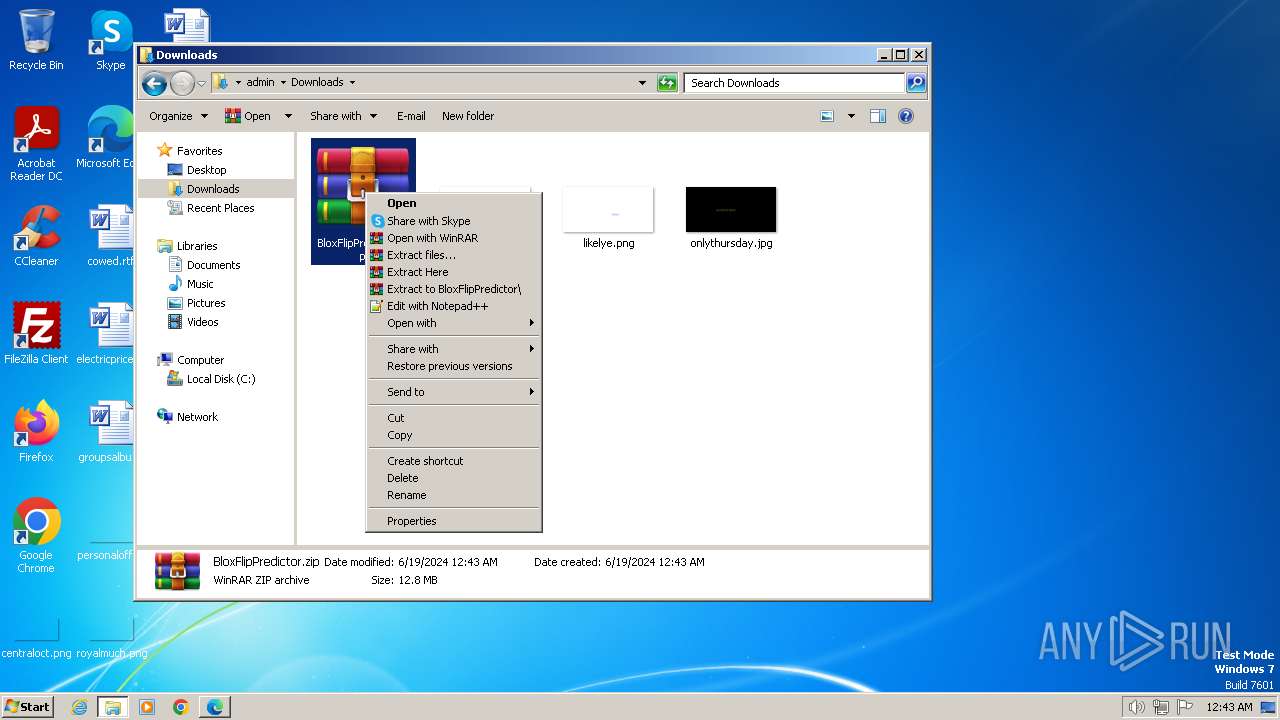The height and width of the screenshot is (720, 1280).
Task: Refresh the Downloads folder view
Action: (667, 83)
